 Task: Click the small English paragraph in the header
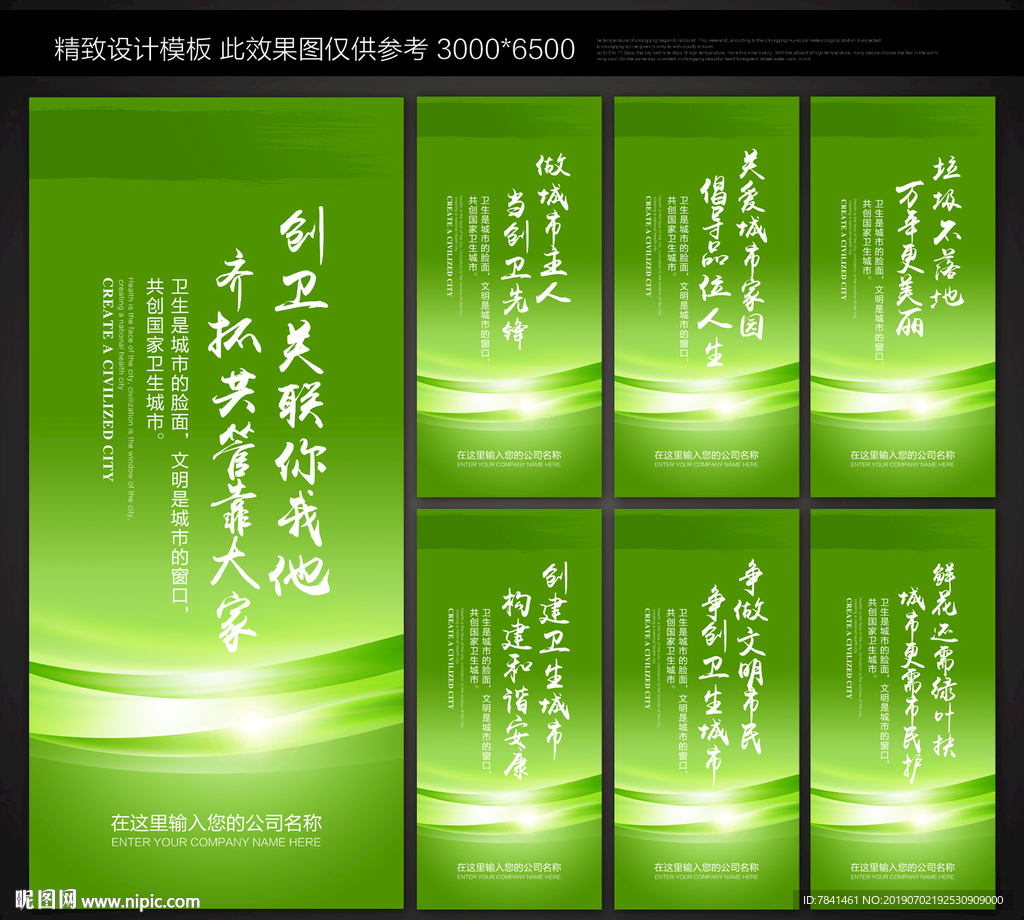(x=767, y=50)
